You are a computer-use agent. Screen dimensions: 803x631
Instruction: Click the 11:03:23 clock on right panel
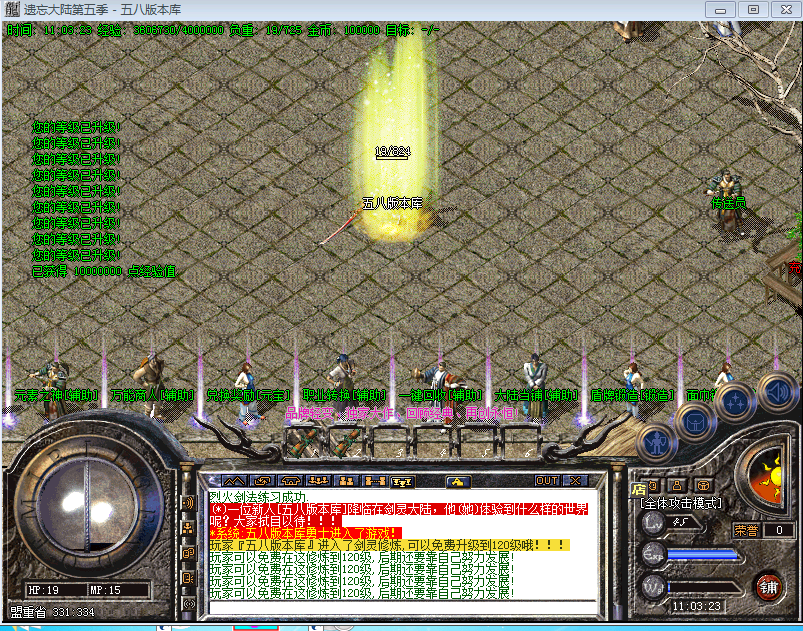click(x=696, y=606)
